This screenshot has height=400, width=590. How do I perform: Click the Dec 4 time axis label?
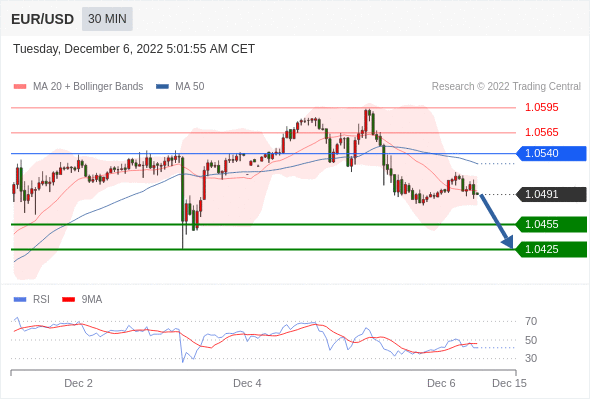click(x=247, y=383)
